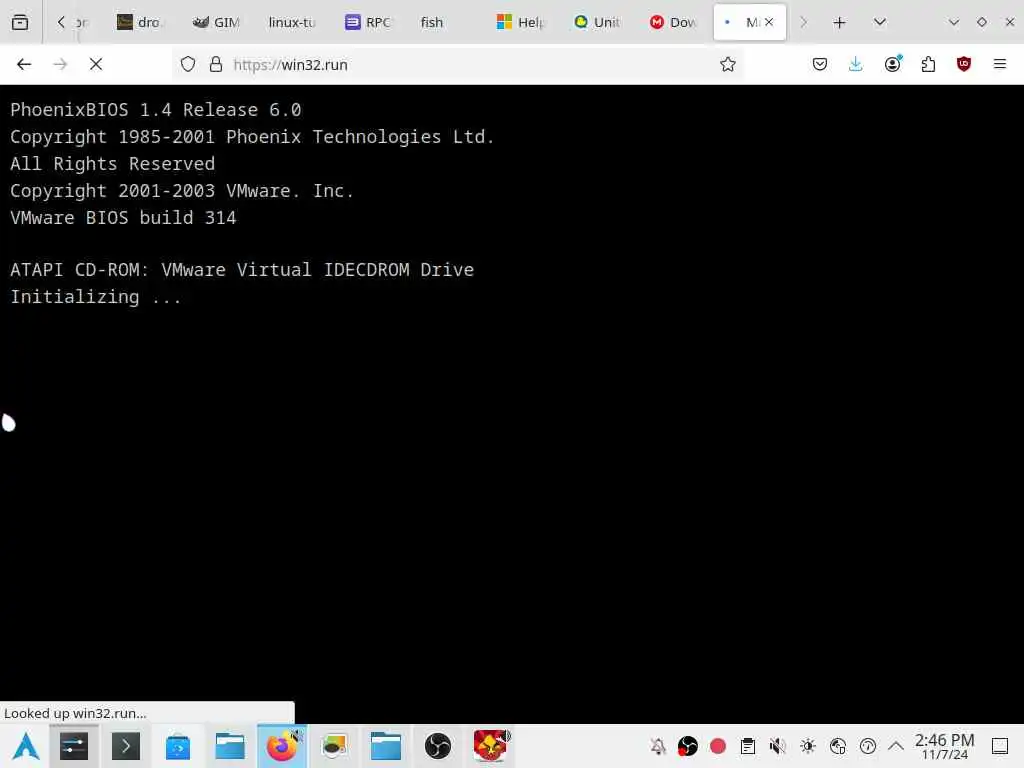
Task: Switch to the GIMP tab
Action: click(x=216, y=22)
